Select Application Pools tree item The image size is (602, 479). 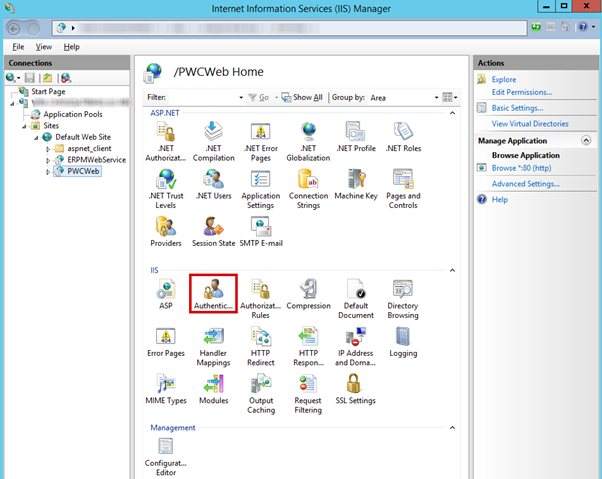tap(73, 114)
